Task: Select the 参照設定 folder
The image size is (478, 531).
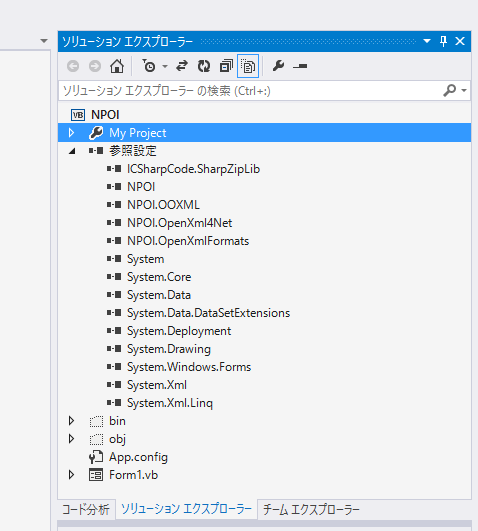Action: coord(132,151)
